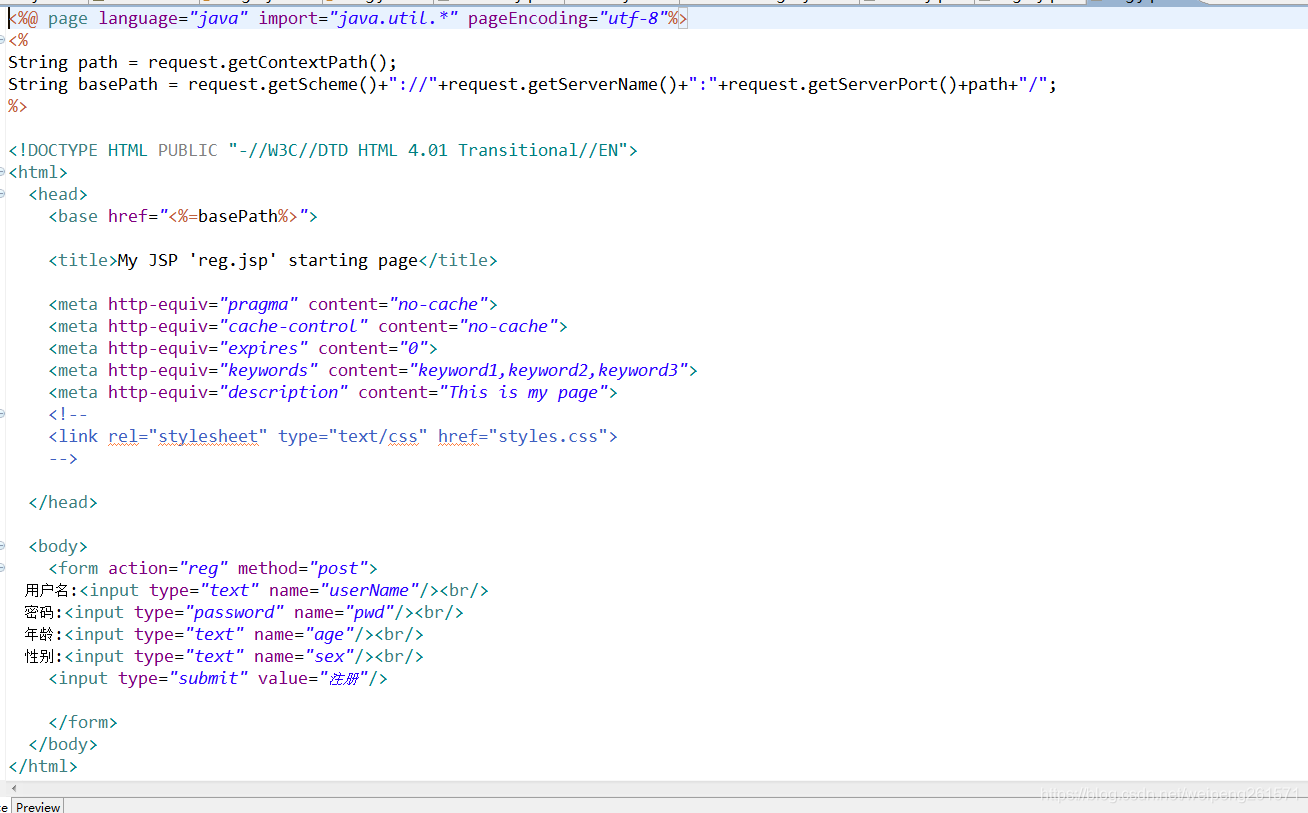
Task: Click the link rel="stylesheet" line
Action: pyautogui.click(x=333, y=436)
